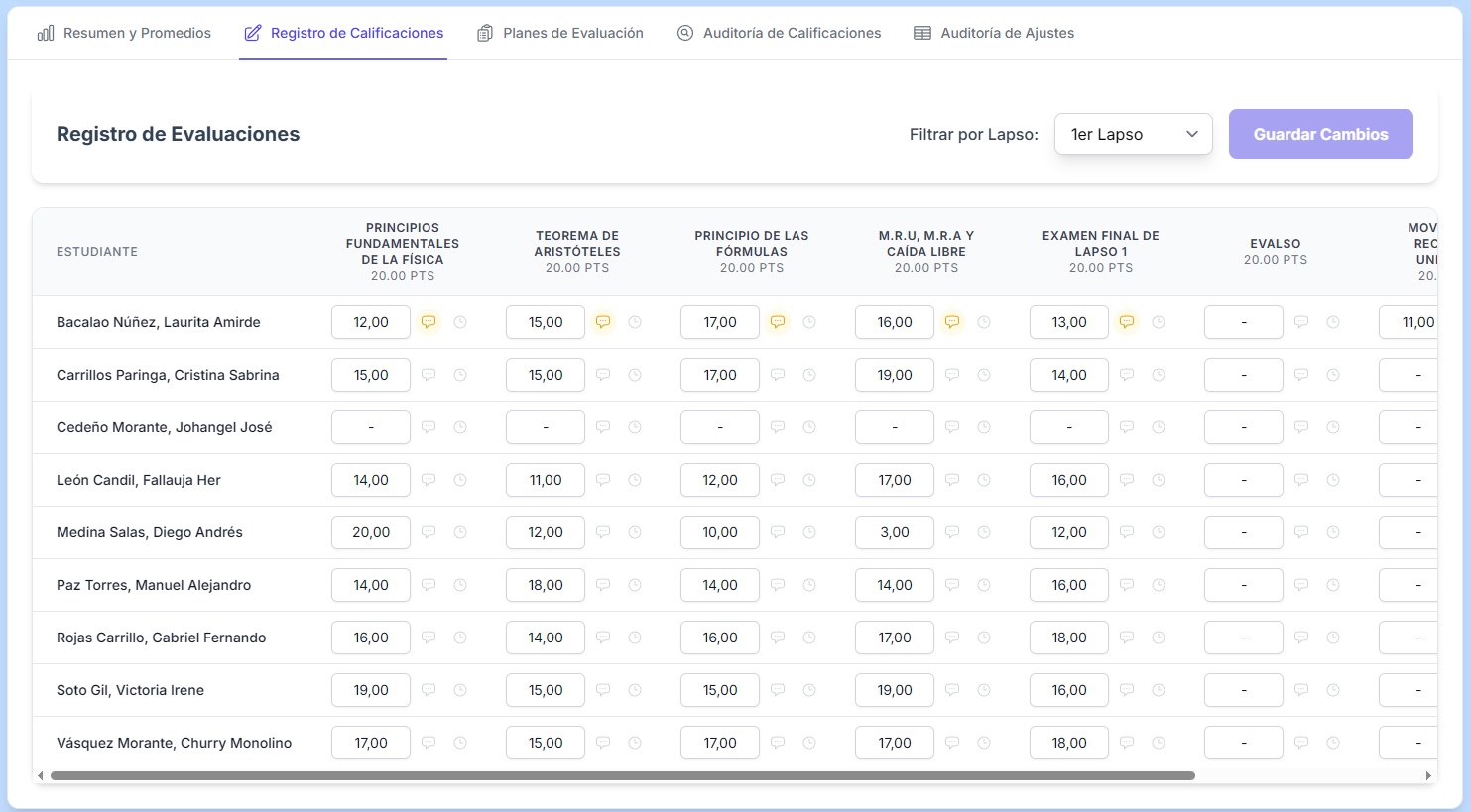Add comment to Vásquez Morante M.R.U caída libre grade
This screenshot has height=812, width=1471.
(952, 743)
